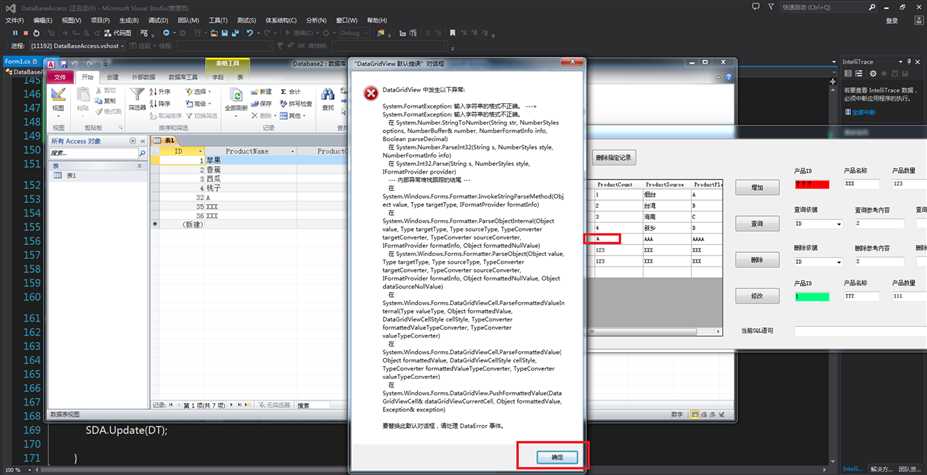Switch to Access 字段 ribbon tab
This screenshot has width=927, height=475.
pyautogui.click(x=218, y=77)
